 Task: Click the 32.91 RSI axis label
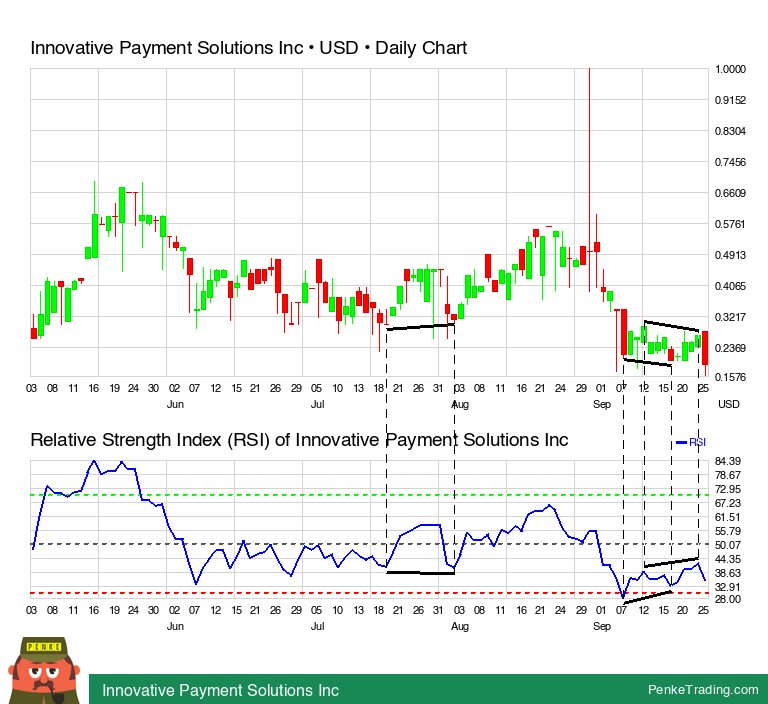coord(728,587)
